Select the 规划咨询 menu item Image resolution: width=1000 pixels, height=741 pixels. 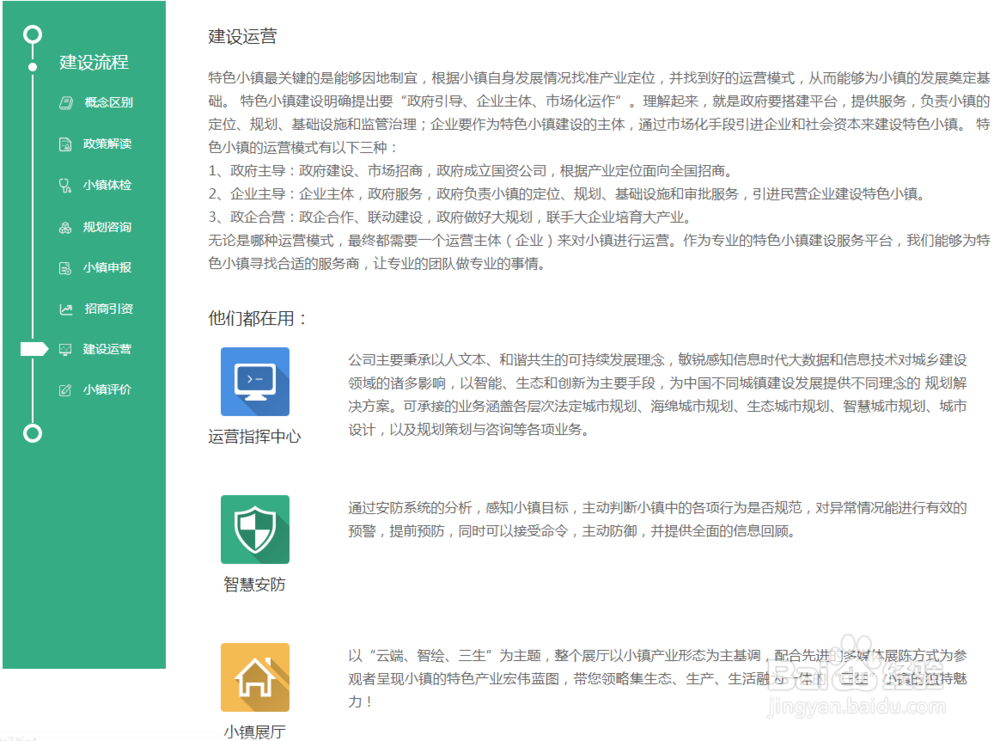pos(107,228)
